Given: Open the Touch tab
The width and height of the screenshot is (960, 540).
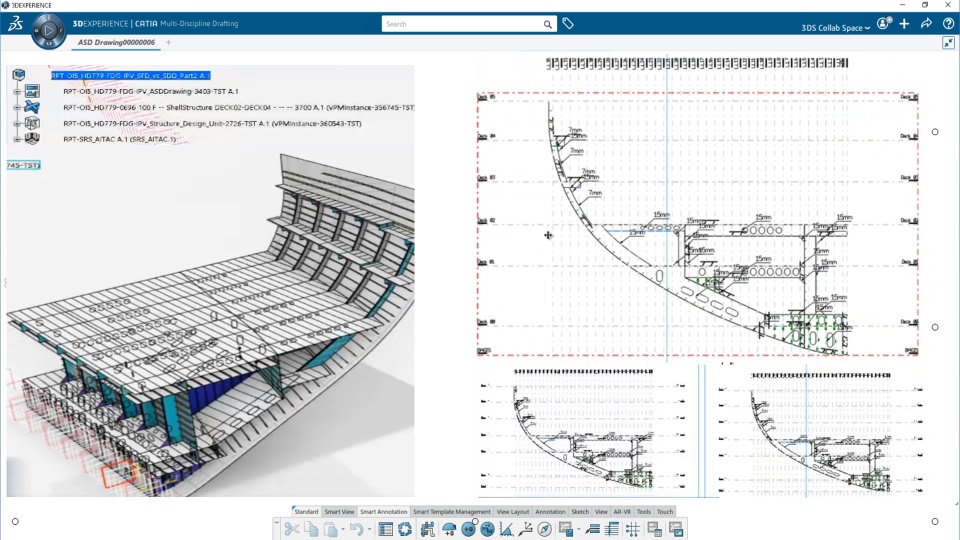Looking at the screenshot, I should [x=665, y=511].
